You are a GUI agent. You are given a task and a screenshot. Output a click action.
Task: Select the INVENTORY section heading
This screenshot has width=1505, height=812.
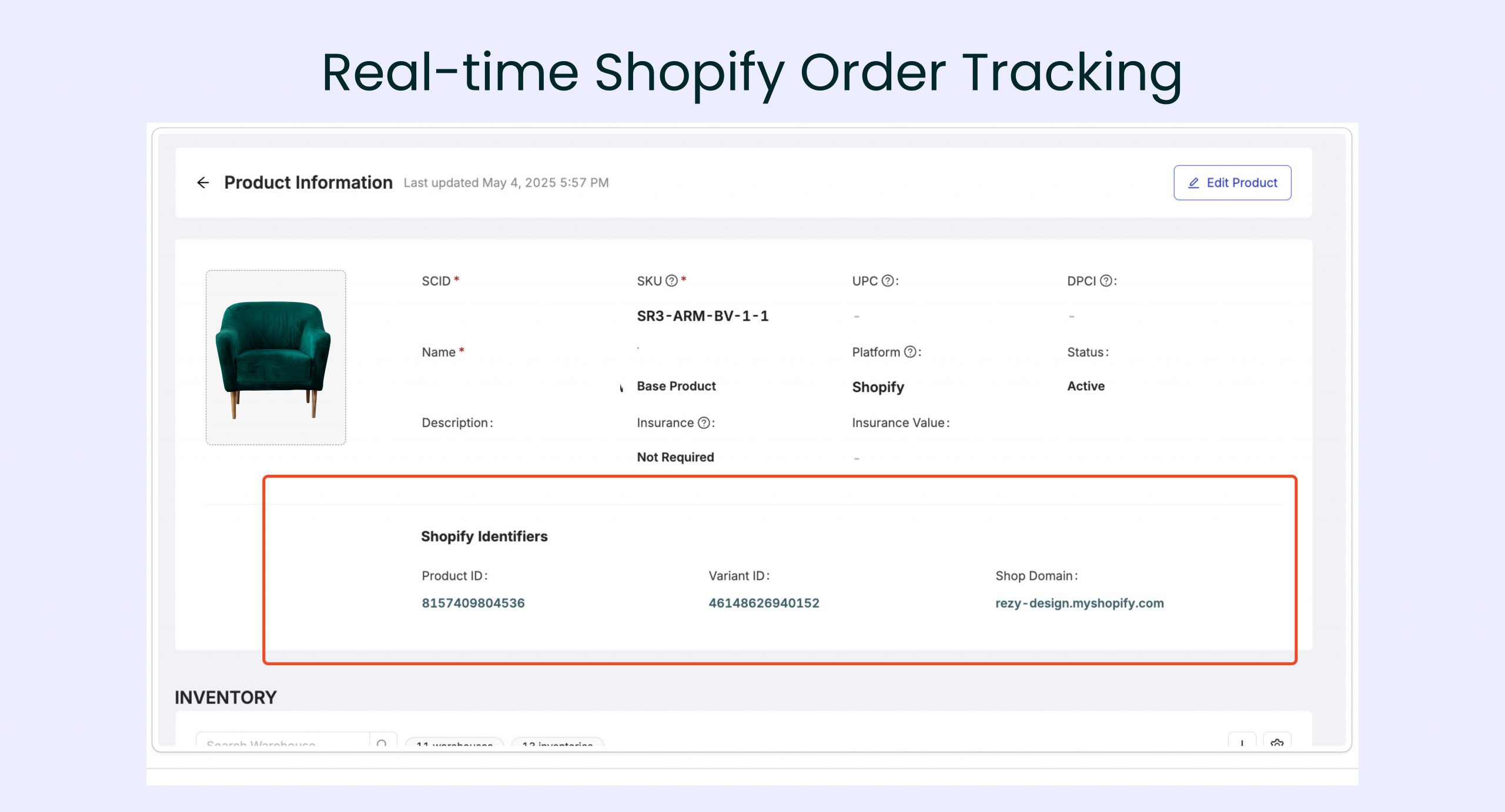pyautogui.click(x=226, y=697)
